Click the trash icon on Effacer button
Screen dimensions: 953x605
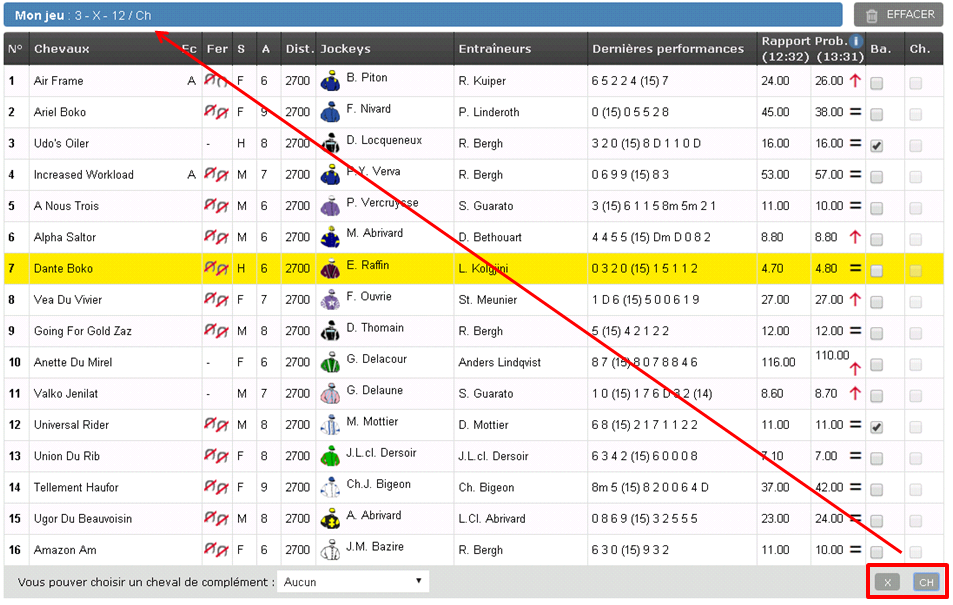click(x=872, y=16)
